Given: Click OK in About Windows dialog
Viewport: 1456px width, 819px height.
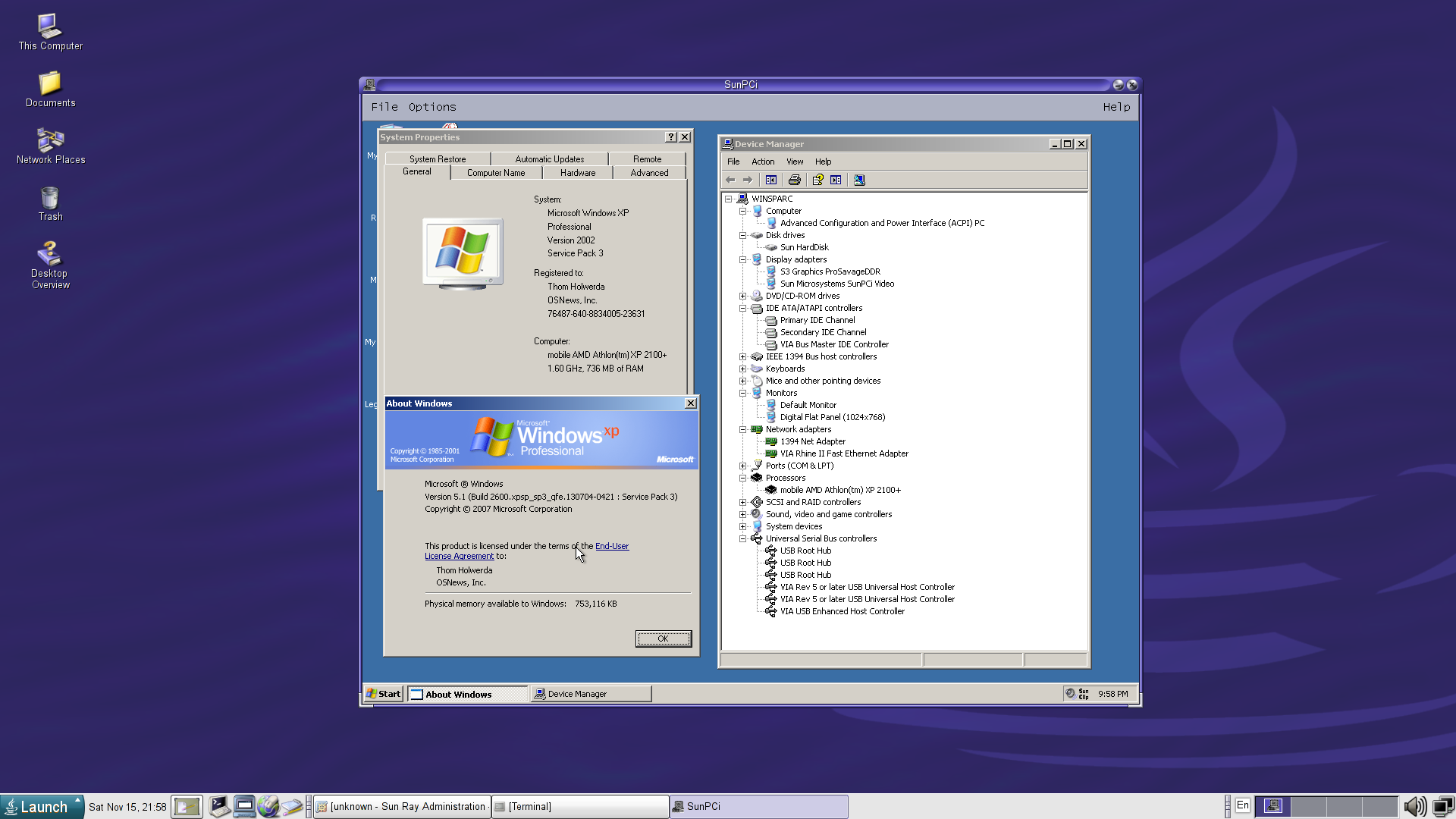Looking at the screenshot, I should (663, 639).
